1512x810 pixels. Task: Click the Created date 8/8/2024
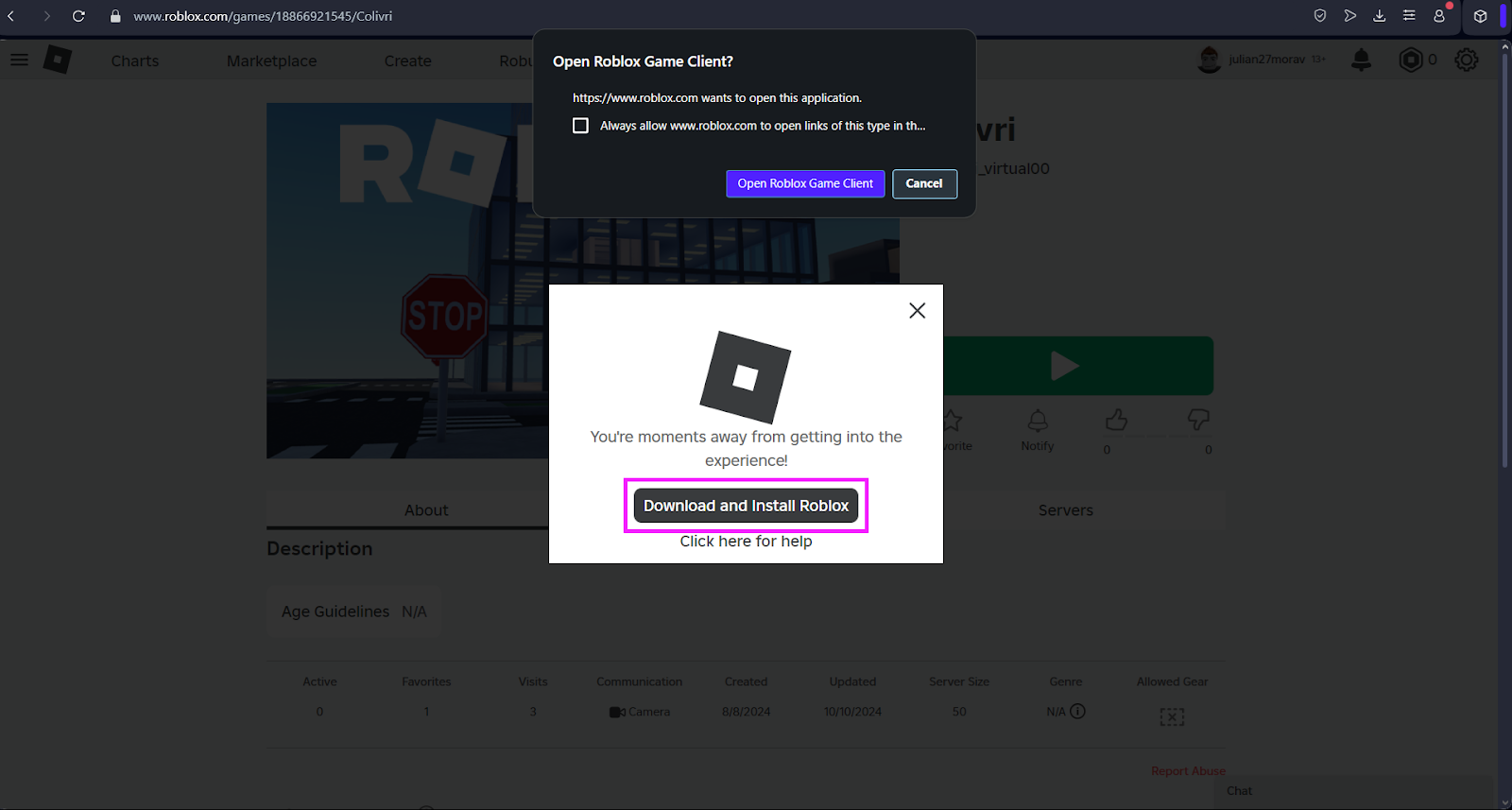pos(746,712)
